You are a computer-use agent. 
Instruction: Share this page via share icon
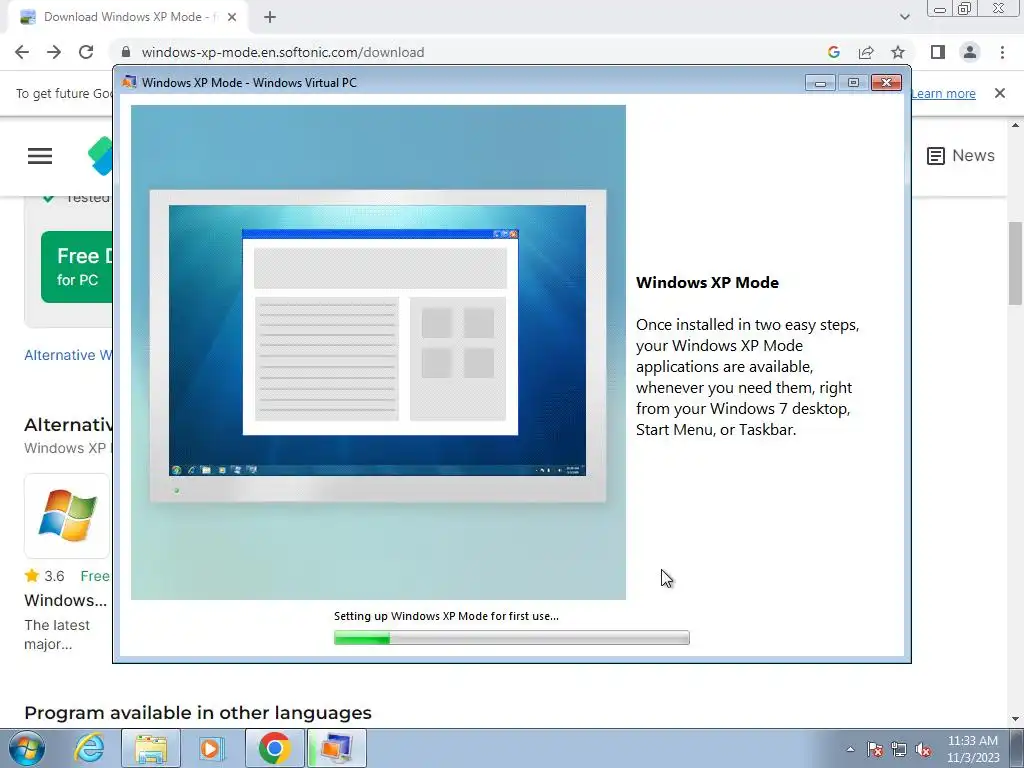(866, 52)
